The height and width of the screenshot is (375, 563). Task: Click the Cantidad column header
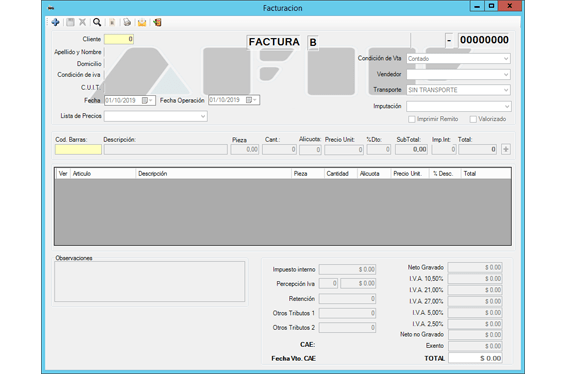[x=341, y=173]
